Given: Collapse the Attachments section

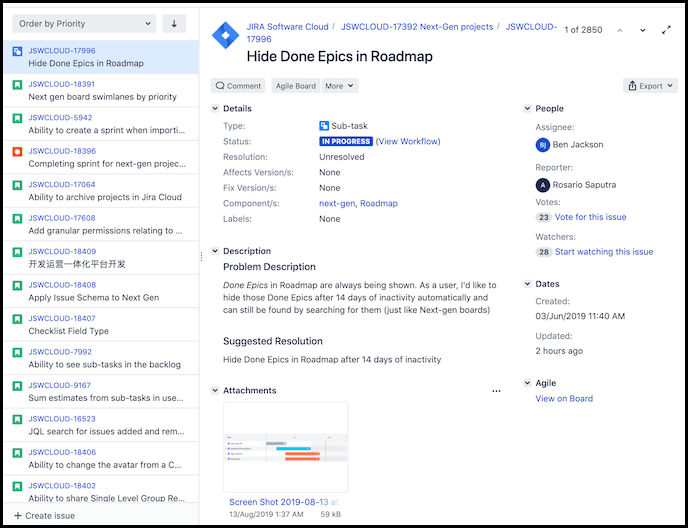Looking at the screenshot, I should tap(215, 390).
